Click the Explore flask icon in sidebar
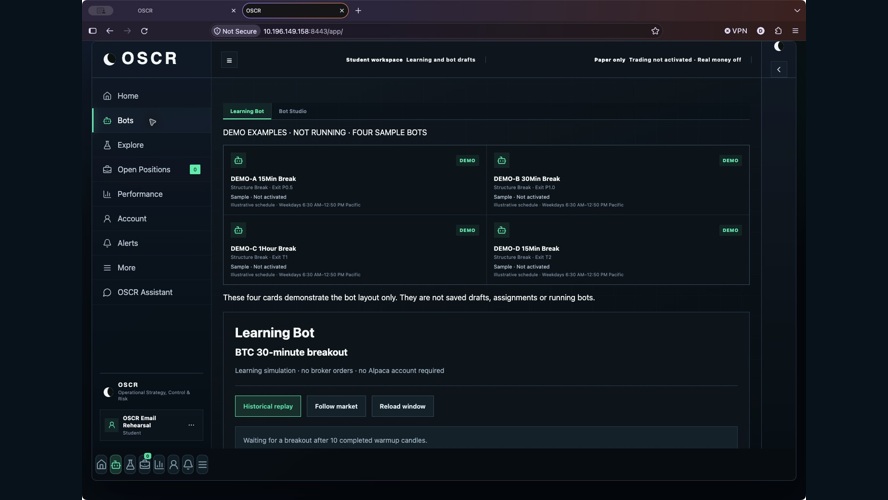 (107, 145)
